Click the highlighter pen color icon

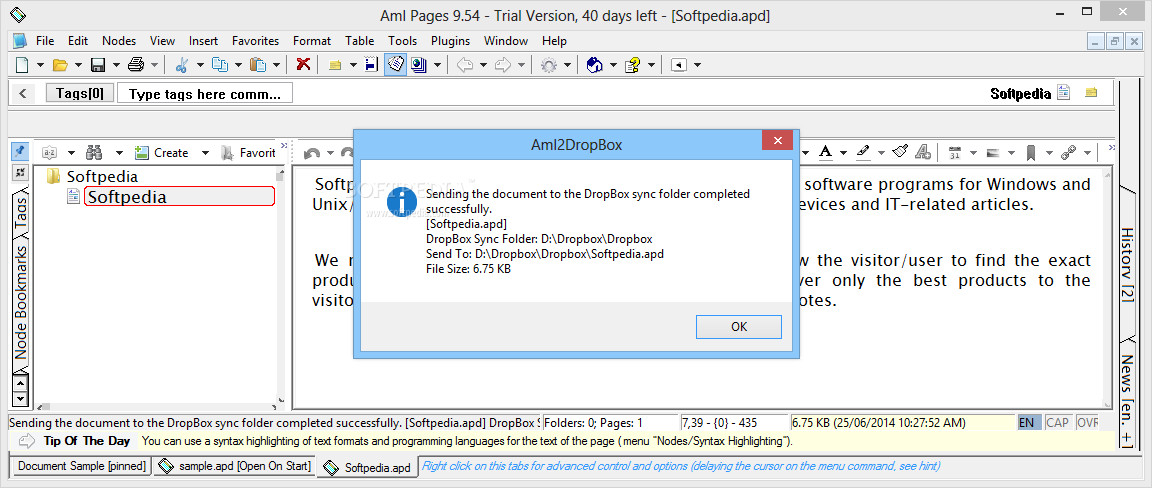[863, 152]
